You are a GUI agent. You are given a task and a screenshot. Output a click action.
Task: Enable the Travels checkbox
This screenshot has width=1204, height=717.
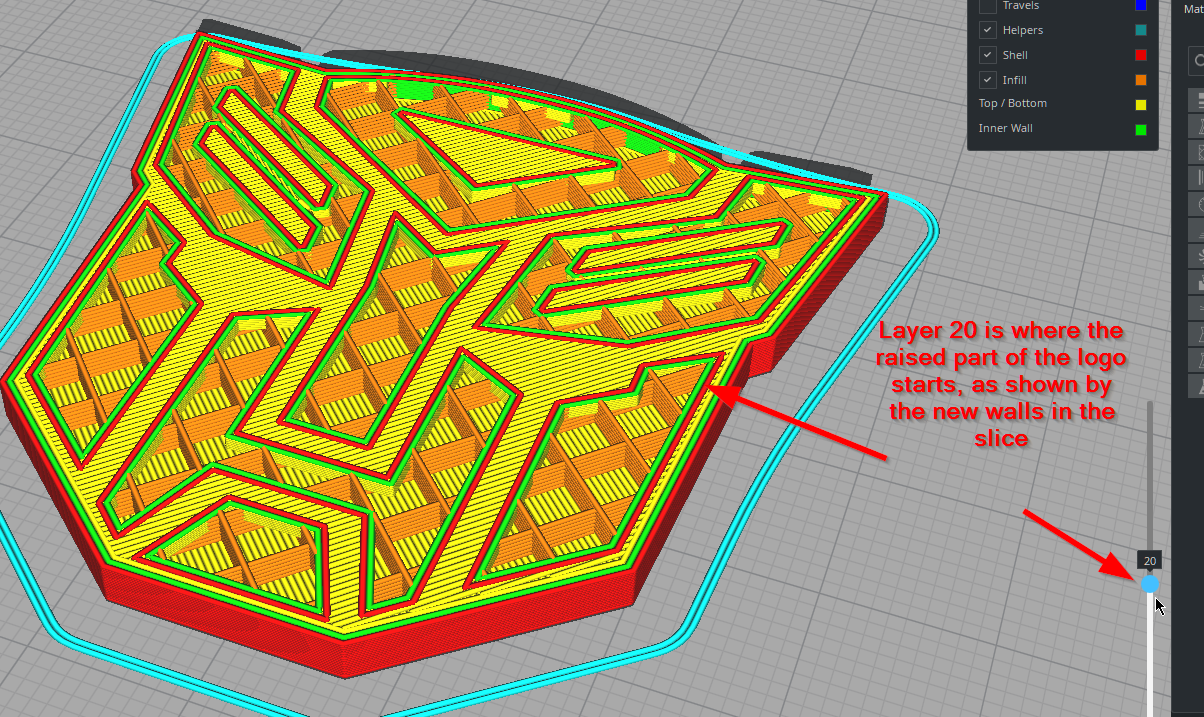point(987,6)
